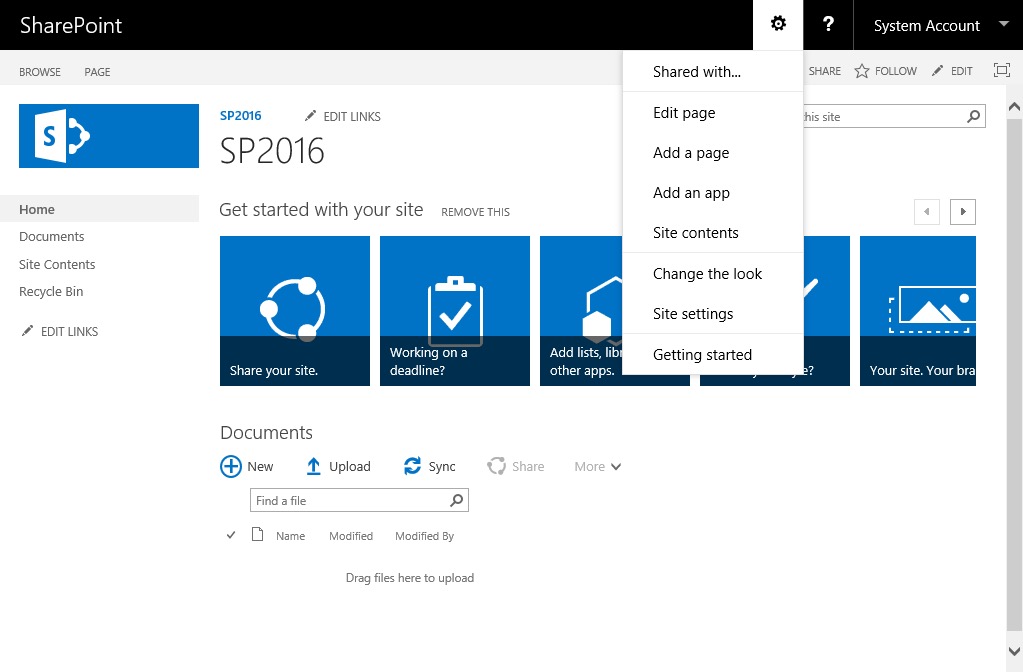Click the next tiles arrow button
The width and height of the screenshot is (1023, 672).
(x=963, y=211)
